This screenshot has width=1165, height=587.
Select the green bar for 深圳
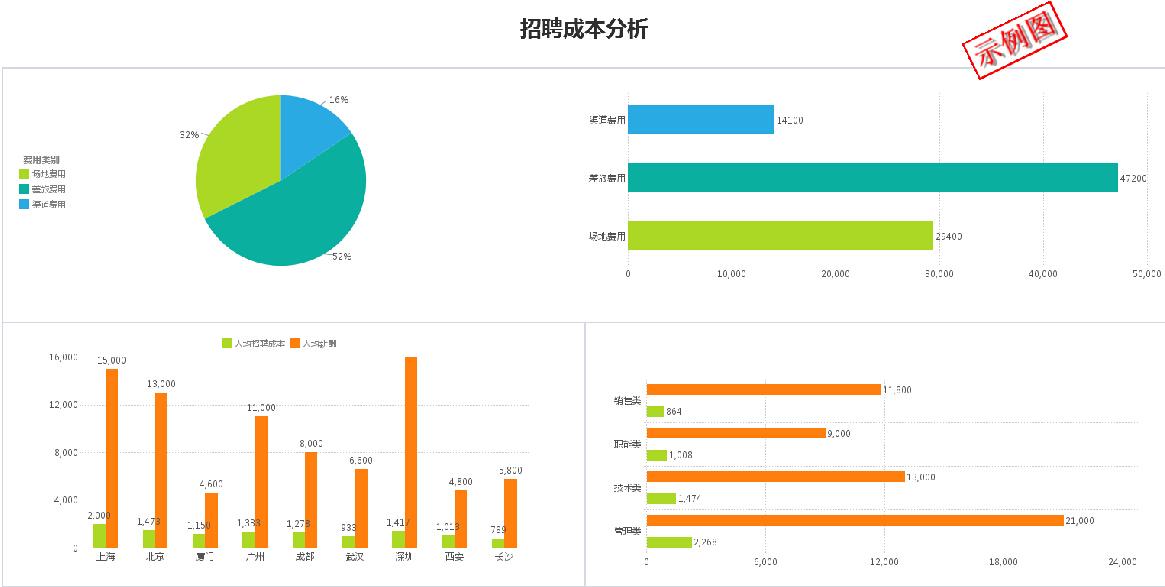(398, 540)
